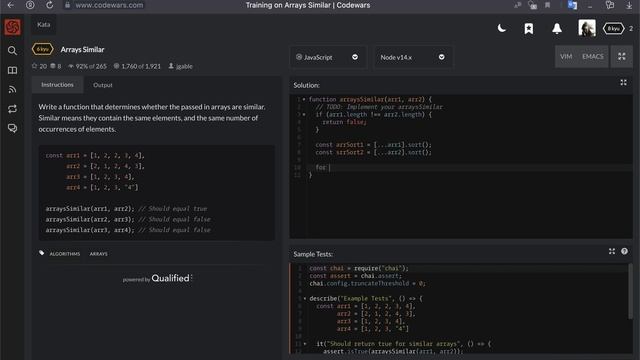Click the 92% of 265 satisfaction stat

tap(87, 66)
